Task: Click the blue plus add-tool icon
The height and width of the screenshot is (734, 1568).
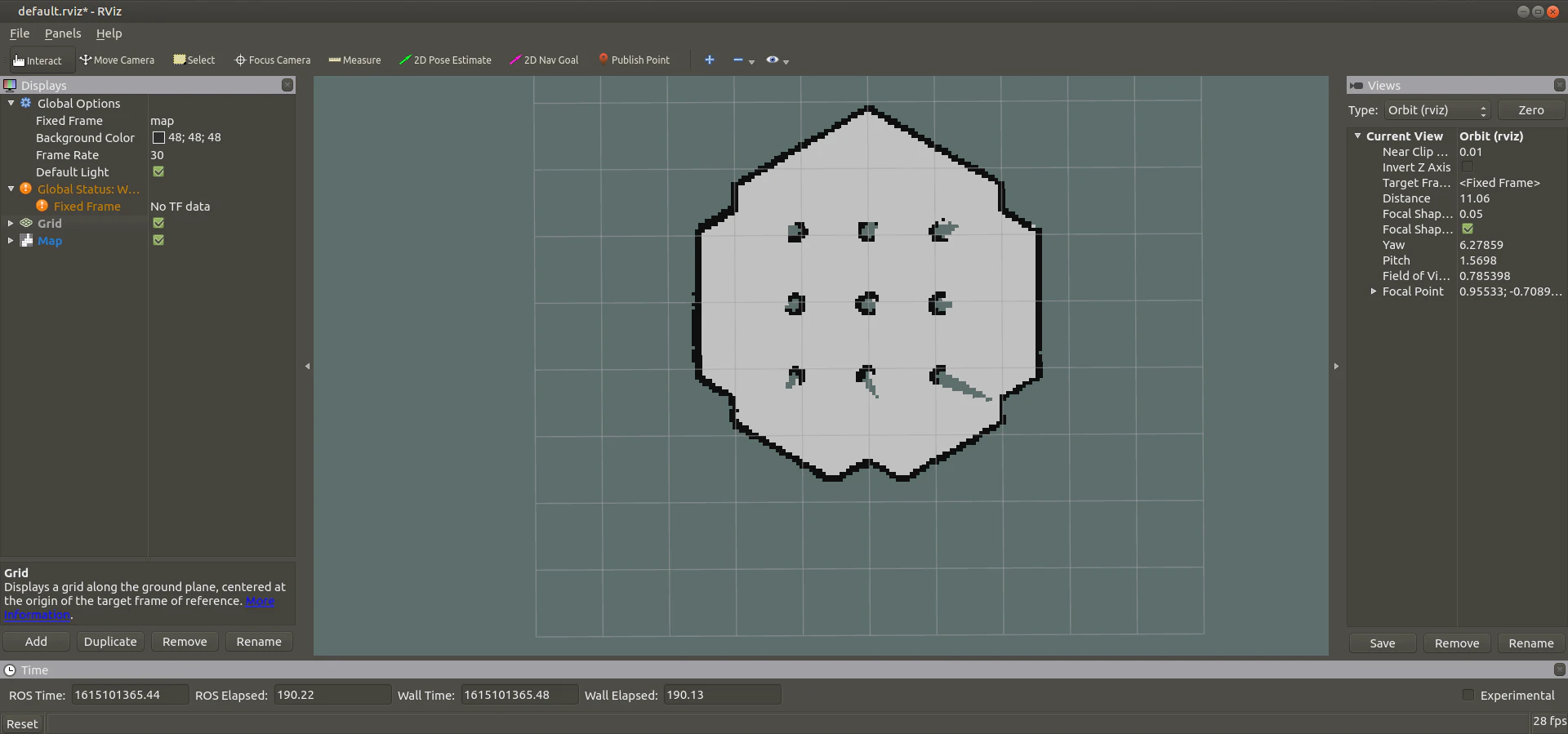Action: click(x=710, y=60)
